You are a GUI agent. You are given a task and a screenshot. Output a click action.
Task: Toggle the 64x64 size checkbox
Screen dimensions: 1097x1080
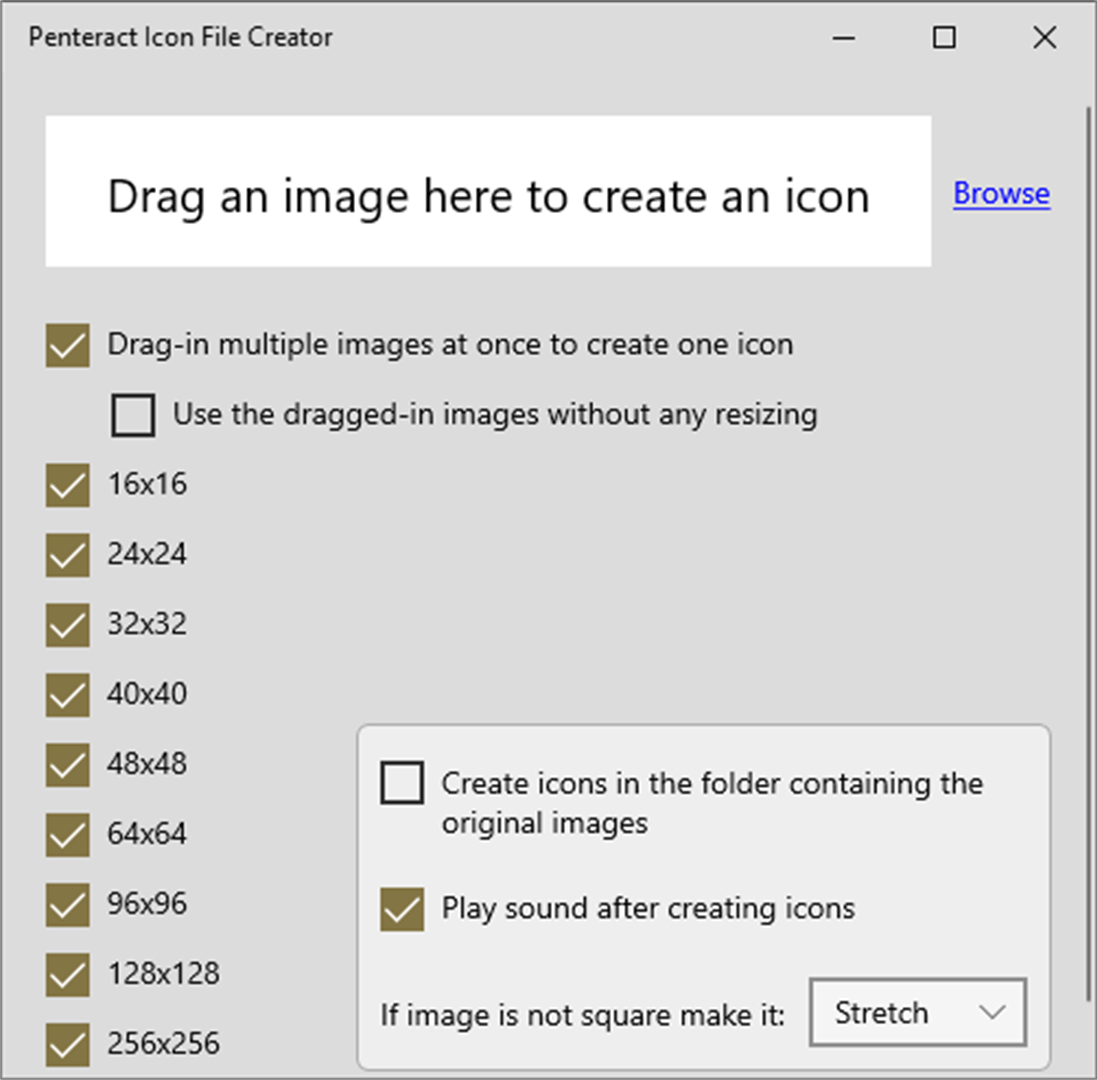coord(66,834)
